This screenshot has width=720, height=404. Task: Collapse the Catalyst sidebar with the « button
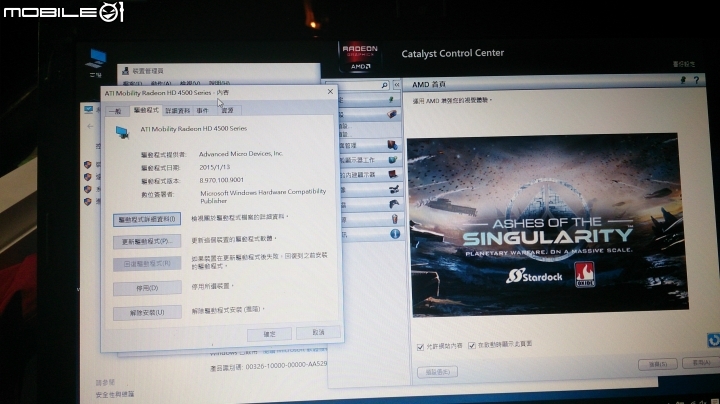pos(397,85)
